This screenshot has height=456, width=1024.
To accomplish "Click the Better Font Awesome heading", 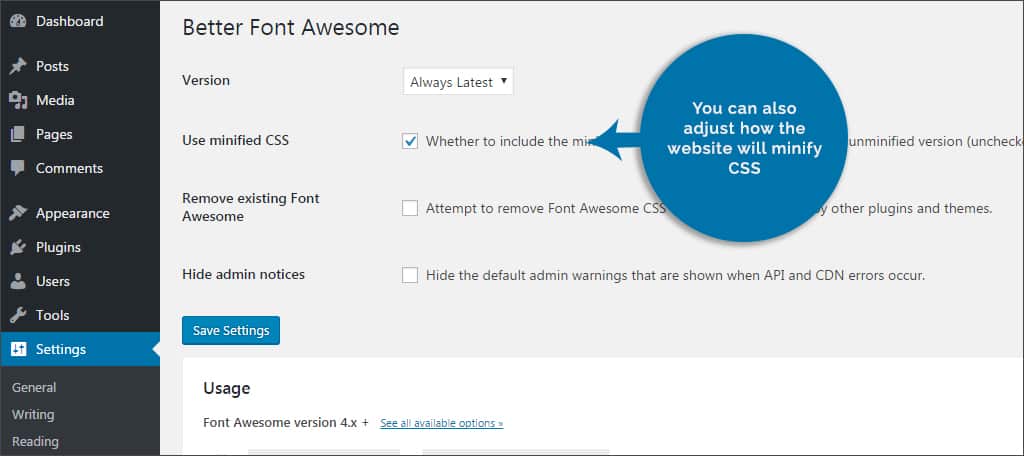I will 291,27.
